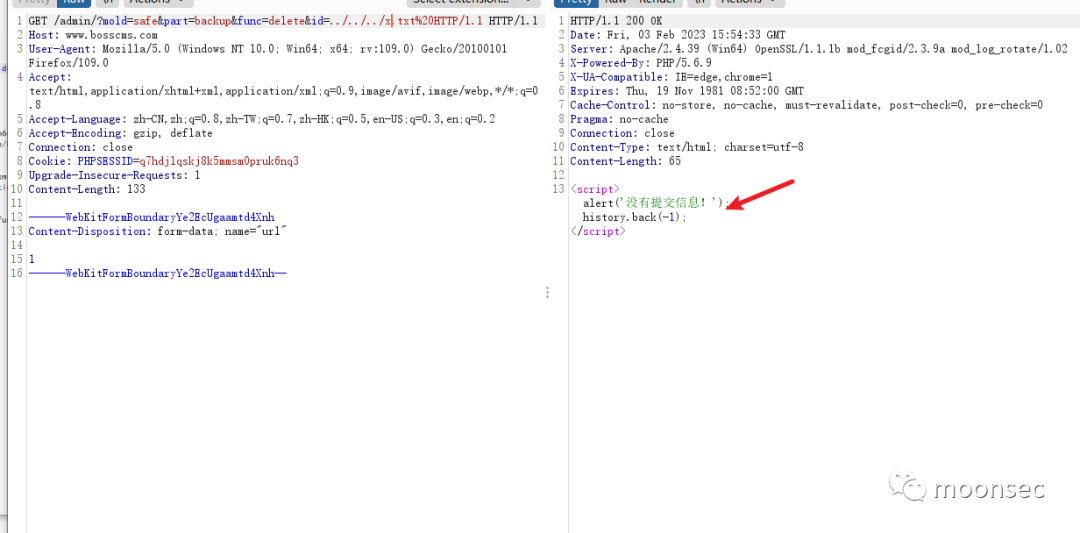Click the ../../../x.txt id parameter value
The height and width of the screenshot is (533, 1080).
372,21
